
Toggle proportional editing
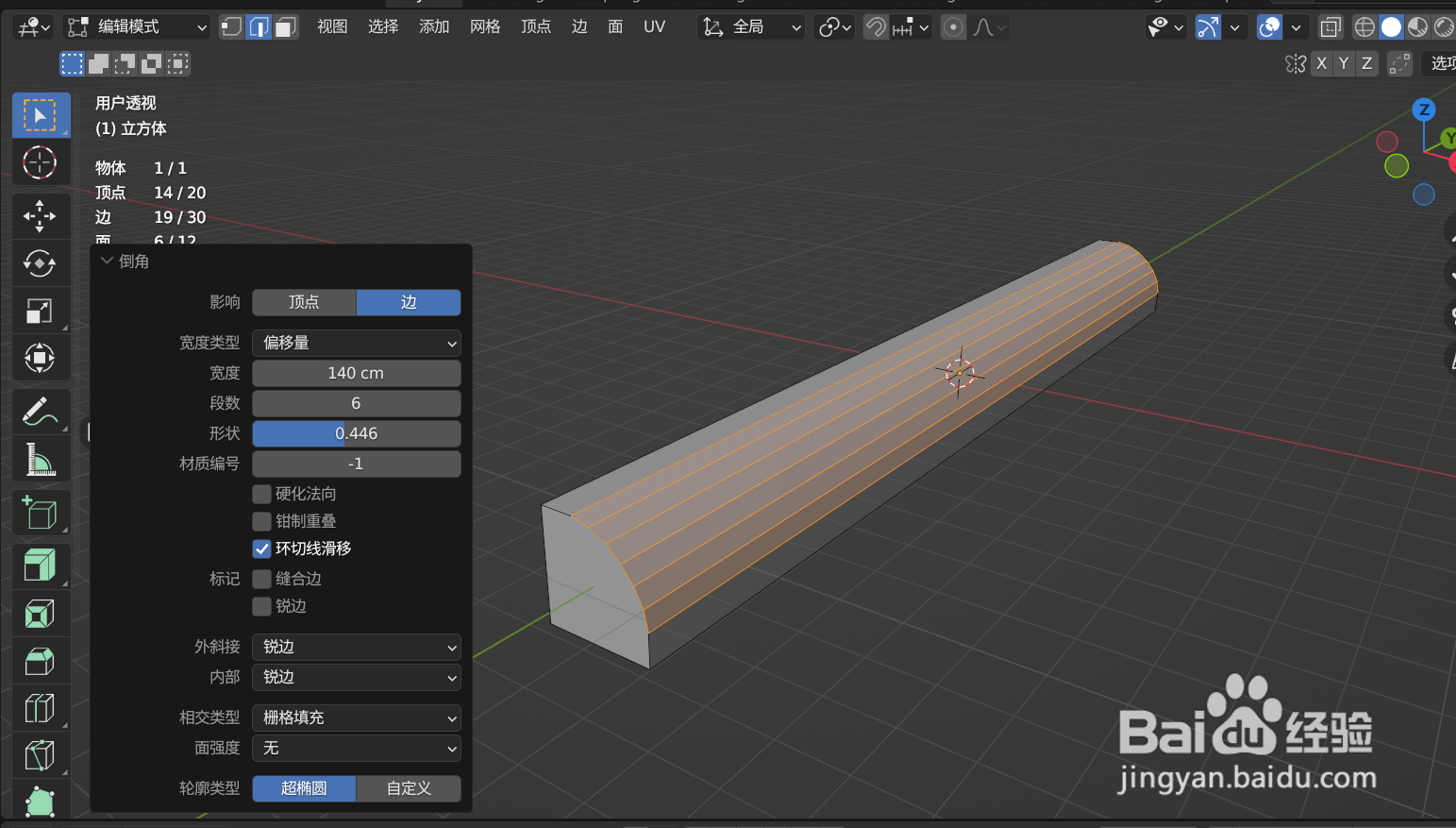pos(953,27)
